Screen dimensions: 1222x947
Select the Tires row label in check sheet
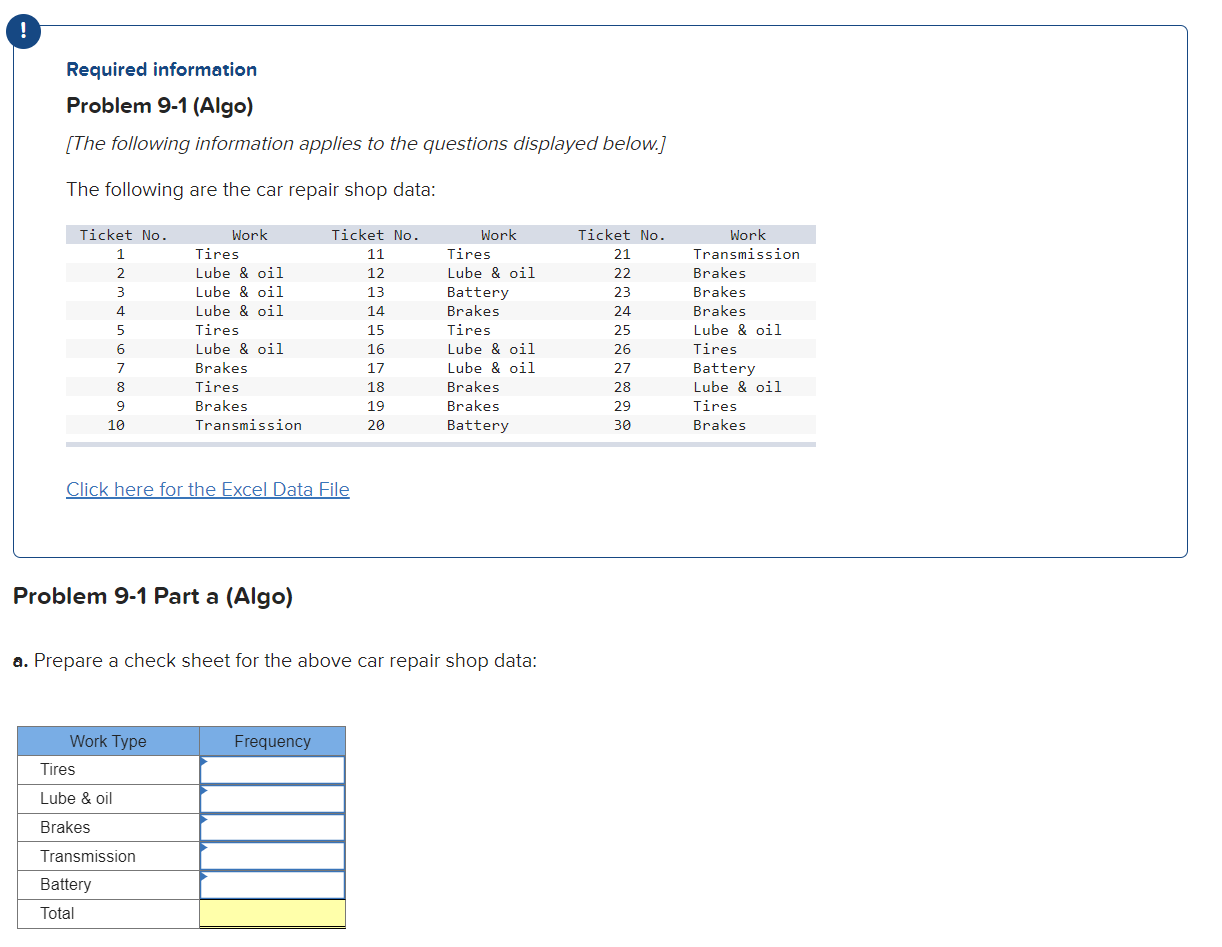click(55, 769)
